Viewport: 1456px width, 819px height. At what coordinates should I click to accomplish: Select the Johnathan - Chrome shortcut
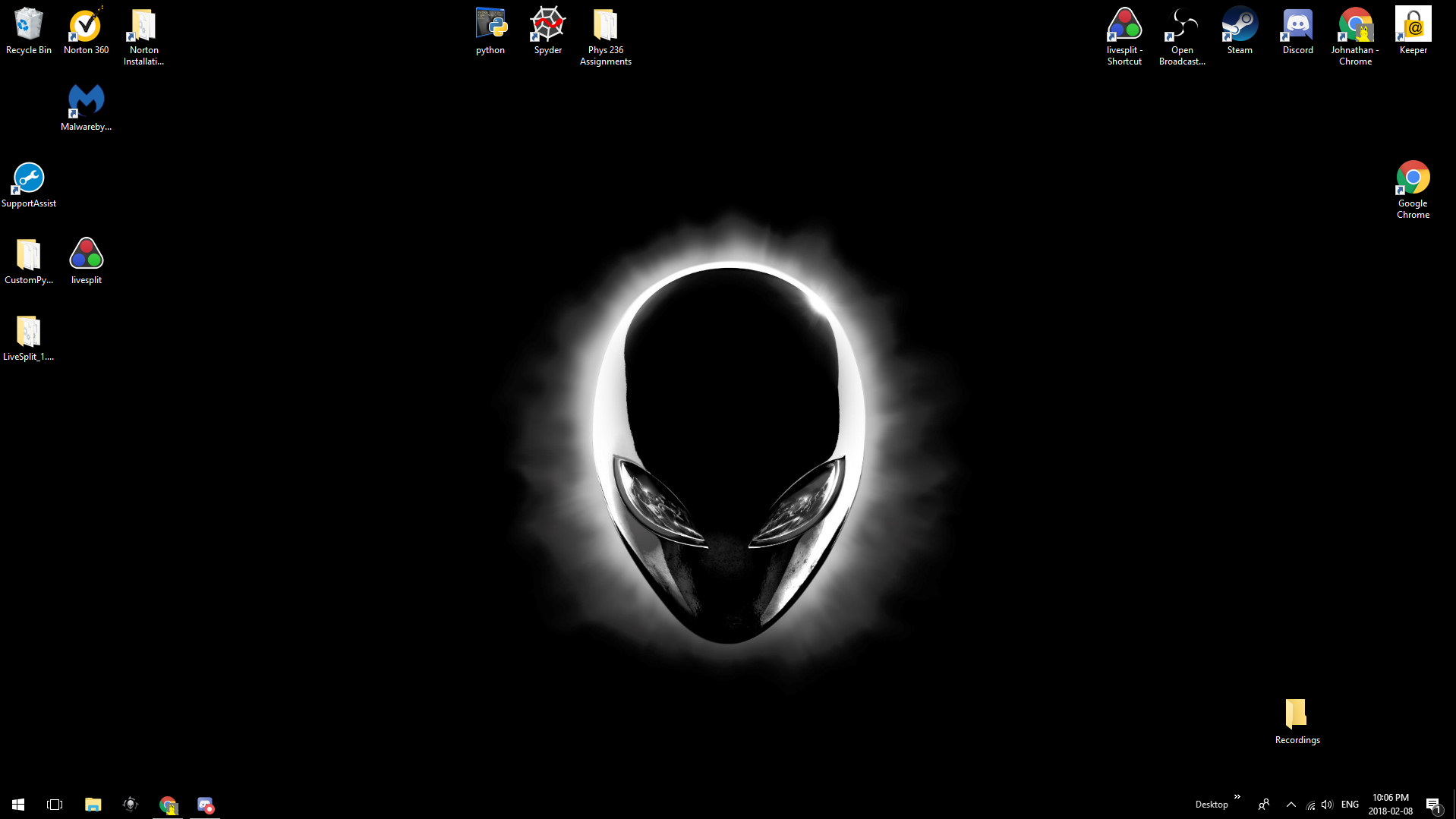(x=1355, y=36)
